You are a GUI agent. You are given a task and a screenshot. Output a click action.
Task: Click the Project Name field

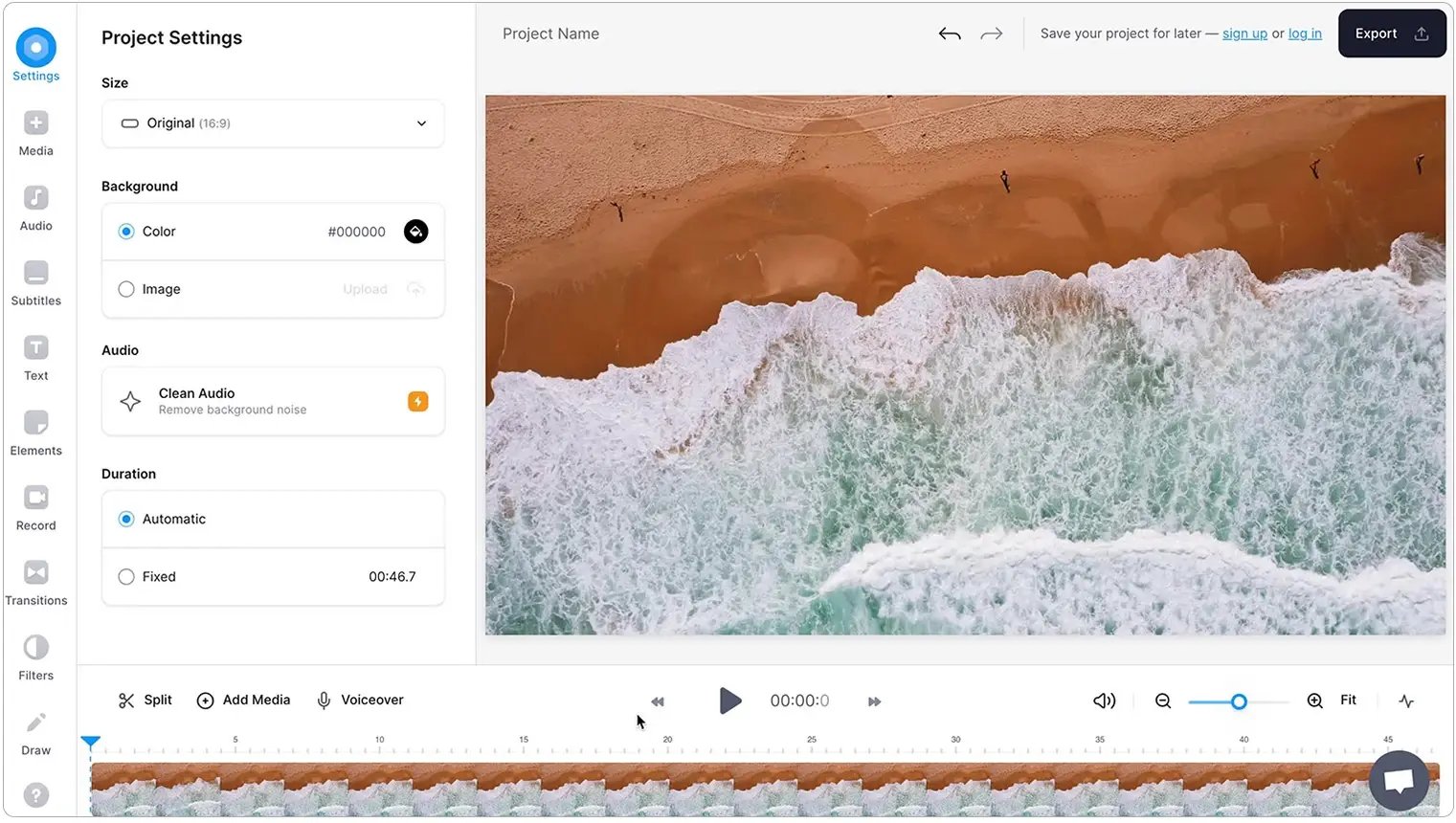point(550,33)
